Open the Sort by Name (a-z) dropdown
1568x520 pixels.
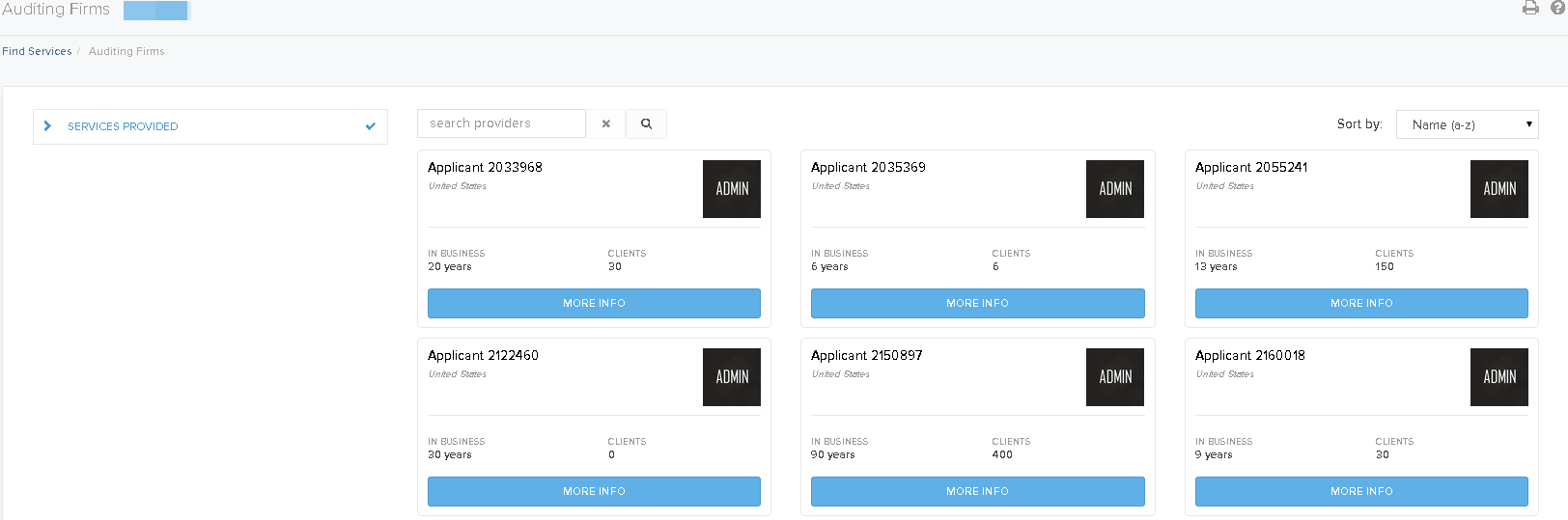(x=1468, y=124)
